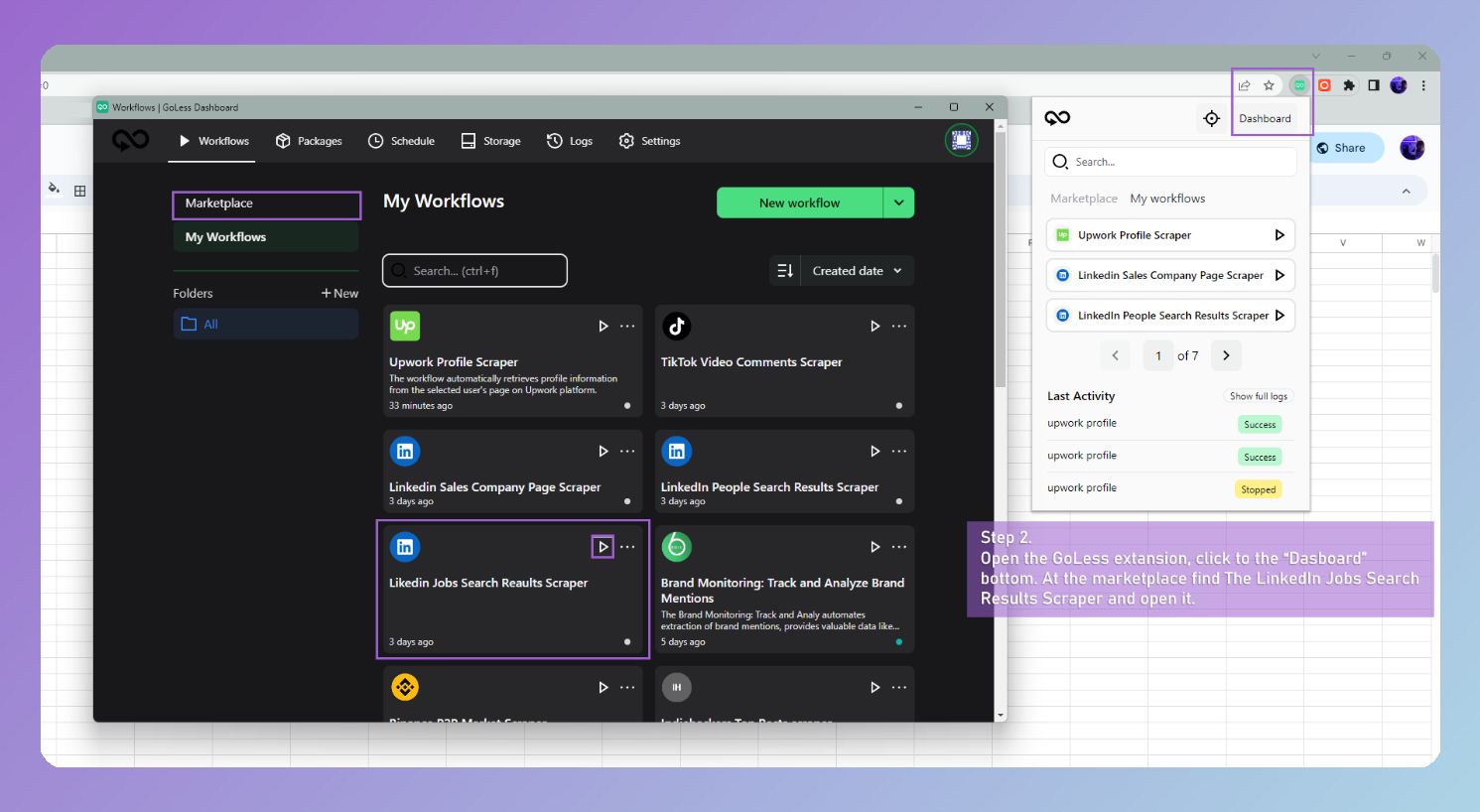Open more options for Upwork Profile Scraper card

[627, 326]
